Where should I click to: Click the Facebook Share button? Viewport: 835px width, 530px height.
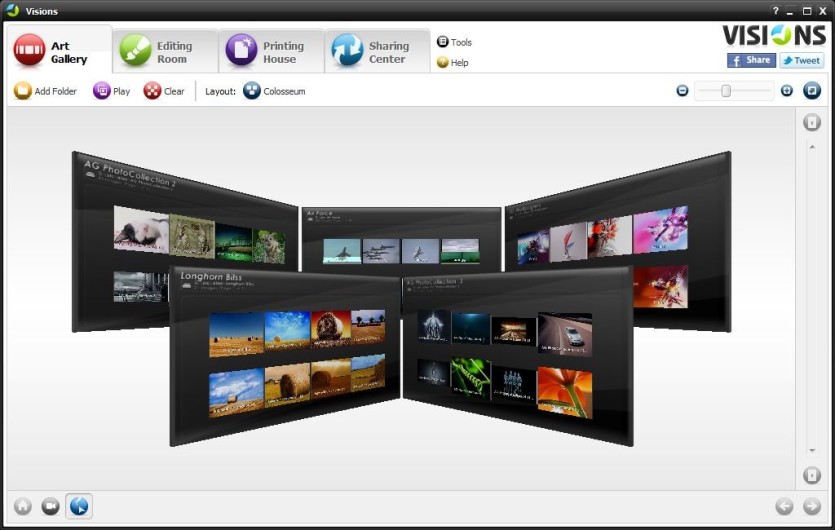pos(751,60)
